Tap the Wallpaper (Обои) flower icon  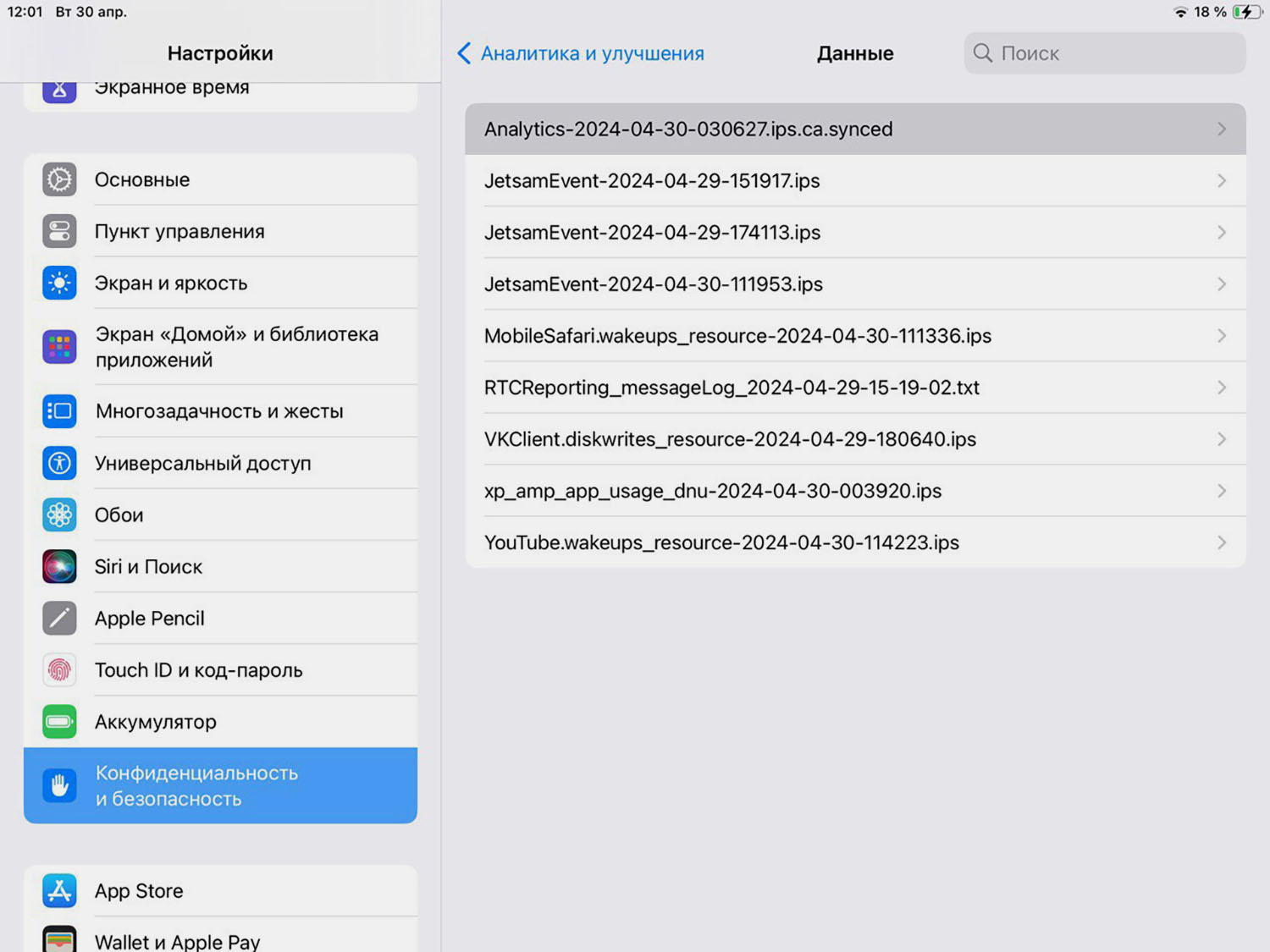(59, 515)
